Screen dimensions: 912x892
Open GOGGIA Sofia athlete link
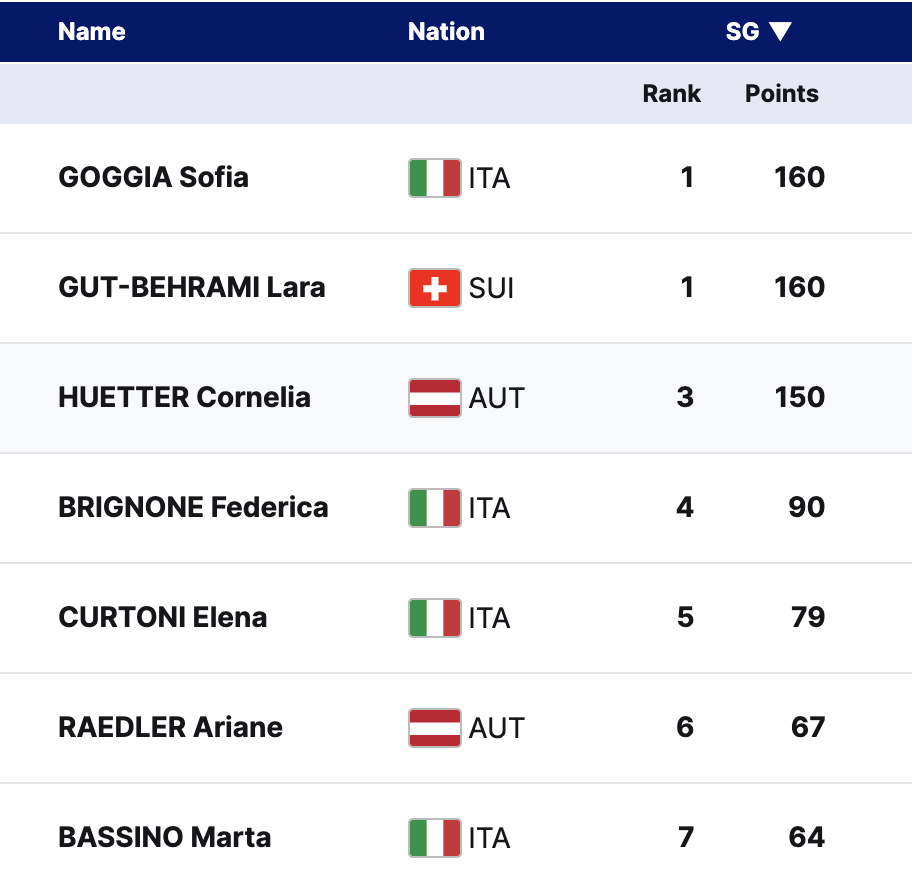coord(153,178)
